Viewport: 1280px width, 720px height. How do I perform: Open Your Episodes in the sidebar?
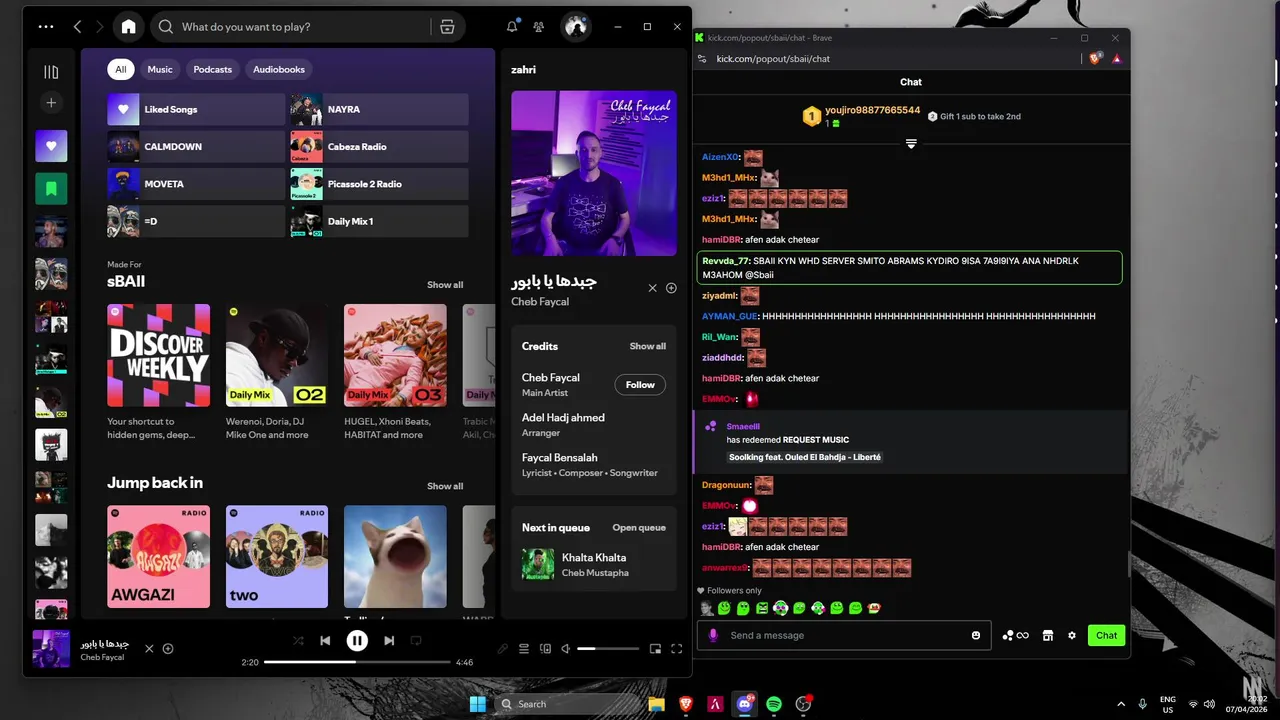coord(51,188)
